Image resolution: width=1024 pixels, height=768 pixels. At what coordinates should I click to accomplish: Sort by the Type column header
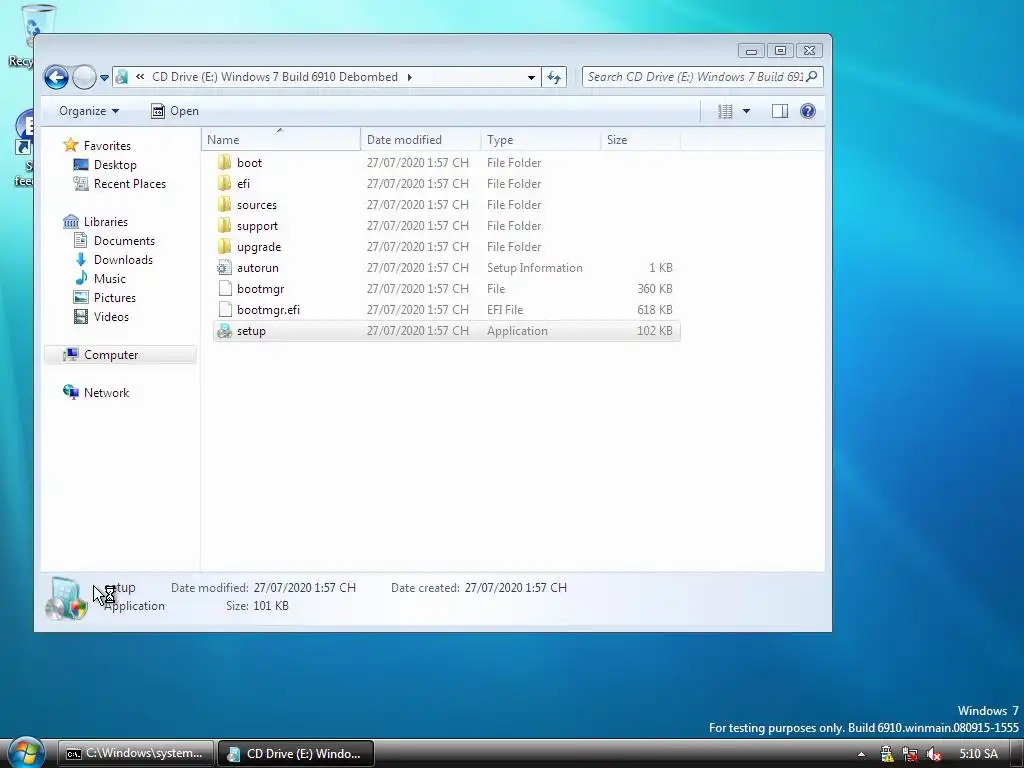tap(541, 140)
